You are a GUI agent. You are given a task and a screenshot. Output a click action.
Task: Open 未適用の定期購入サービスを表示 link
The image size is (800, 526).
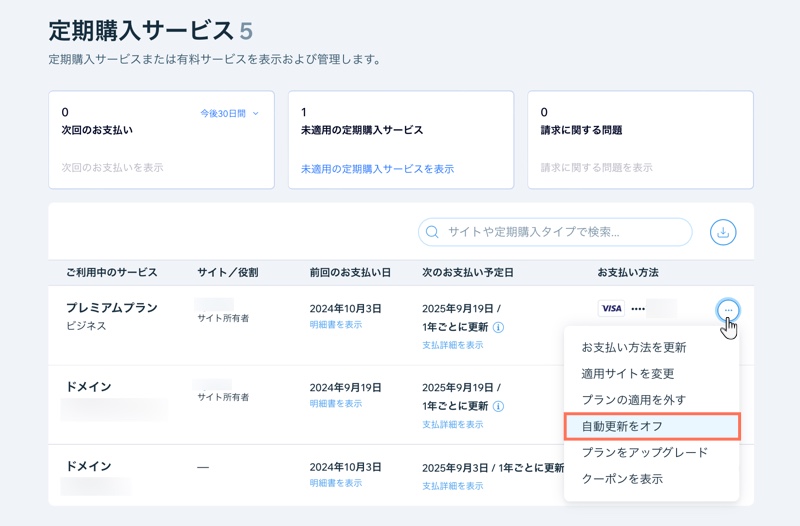[377, 169]
